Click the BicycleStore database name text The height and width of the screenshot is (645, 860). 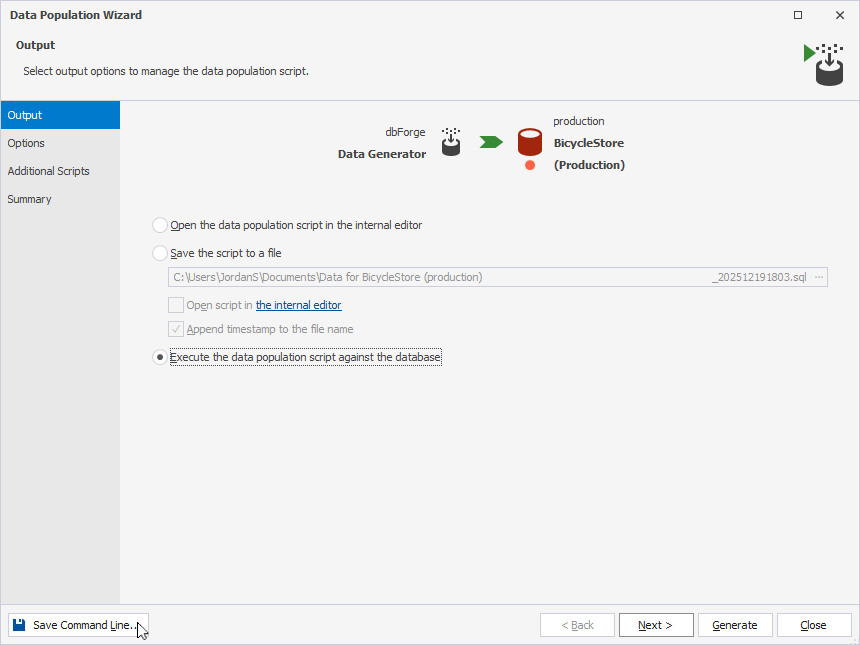(589, 143)
